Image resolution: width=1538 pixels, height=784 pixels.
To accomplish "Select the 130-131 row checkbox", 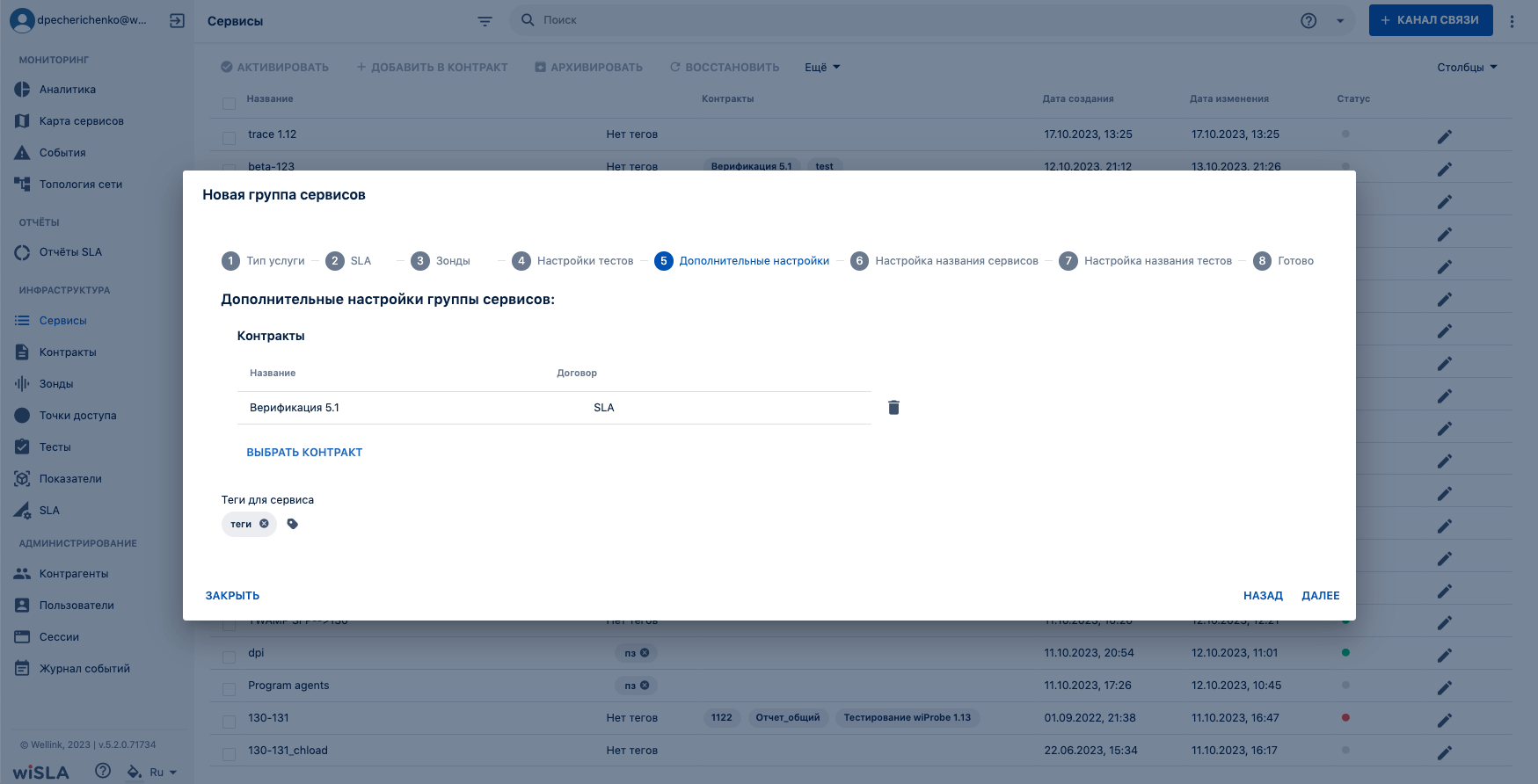I will (x=229, y=722).
